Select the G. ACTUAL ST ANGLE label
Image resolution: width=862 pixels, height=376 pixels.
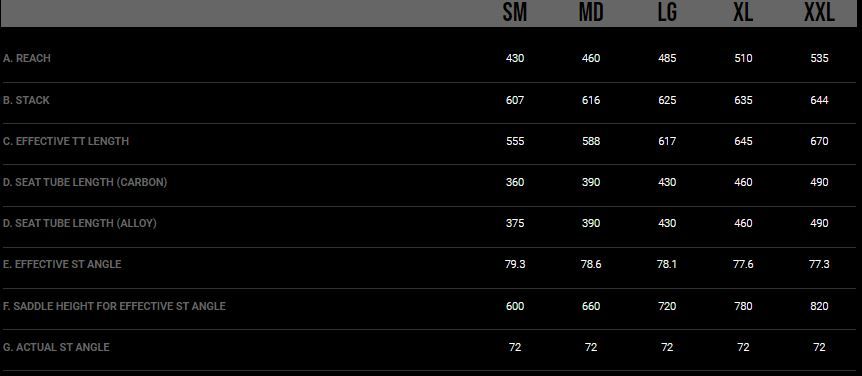pyautogui.click(x=56, y=347)
